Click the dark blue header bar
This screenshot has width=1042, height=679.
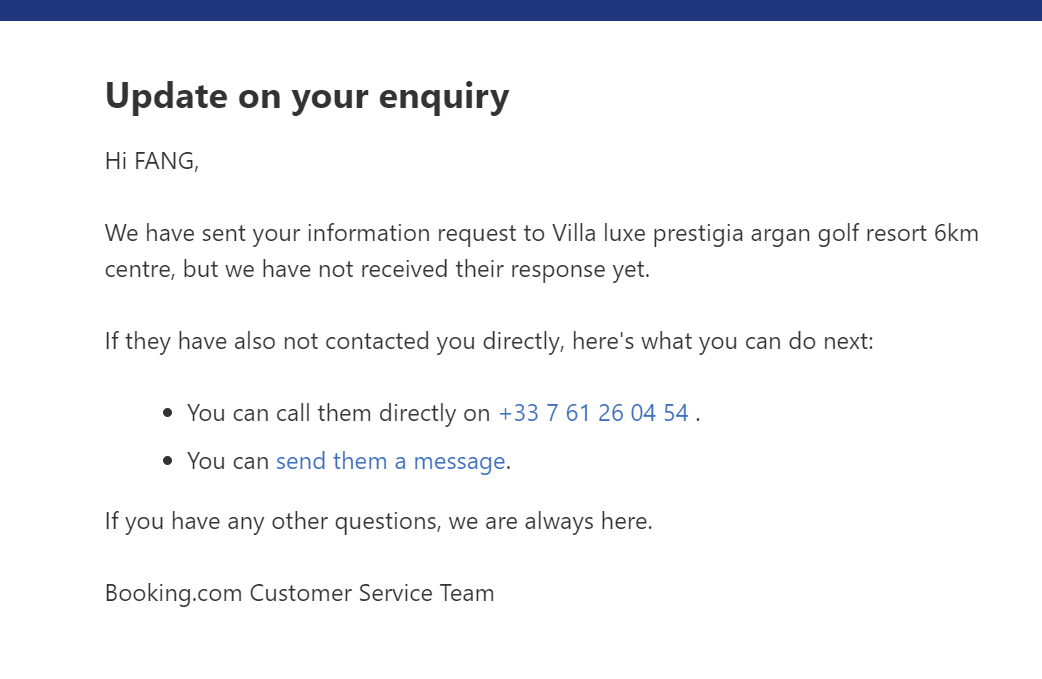521,10
